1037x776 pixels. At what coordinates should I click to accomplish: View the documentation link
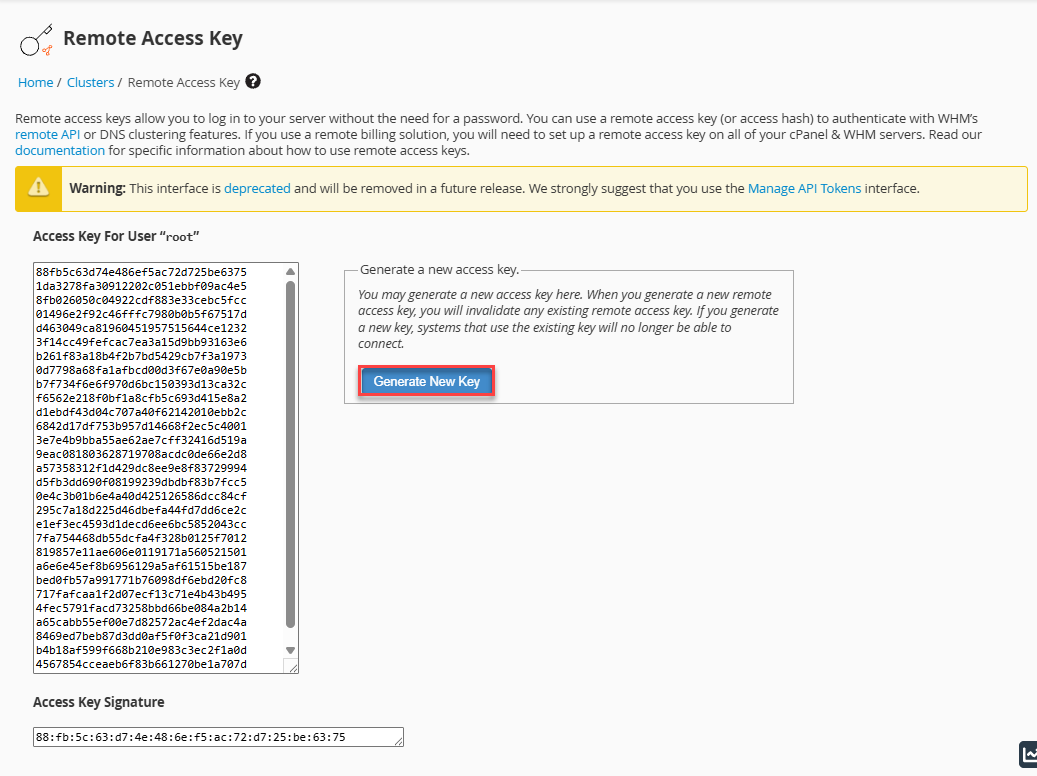tap(60, 150)
